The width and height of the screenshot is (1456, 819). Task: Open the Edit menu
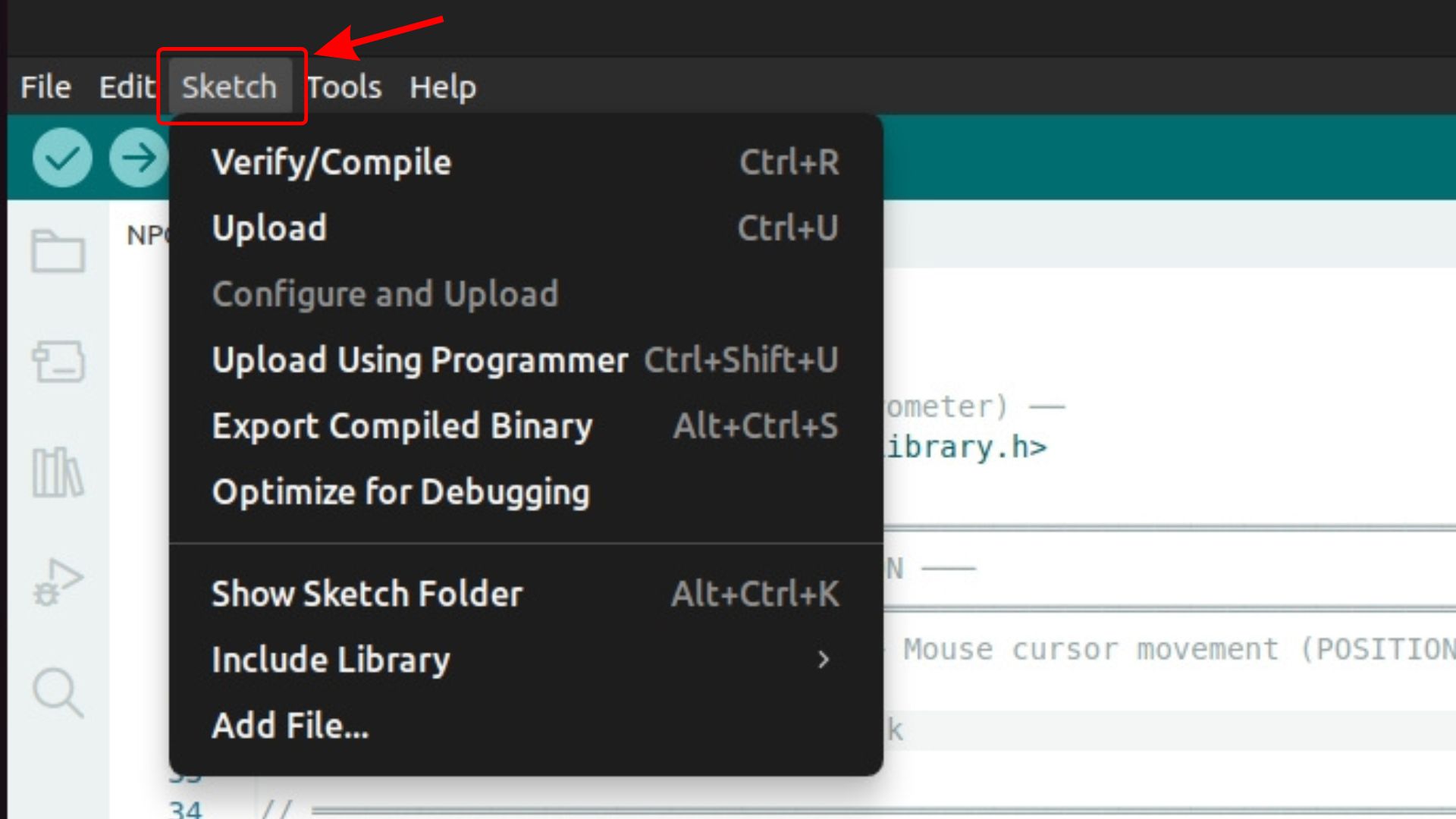coord(127,86)
